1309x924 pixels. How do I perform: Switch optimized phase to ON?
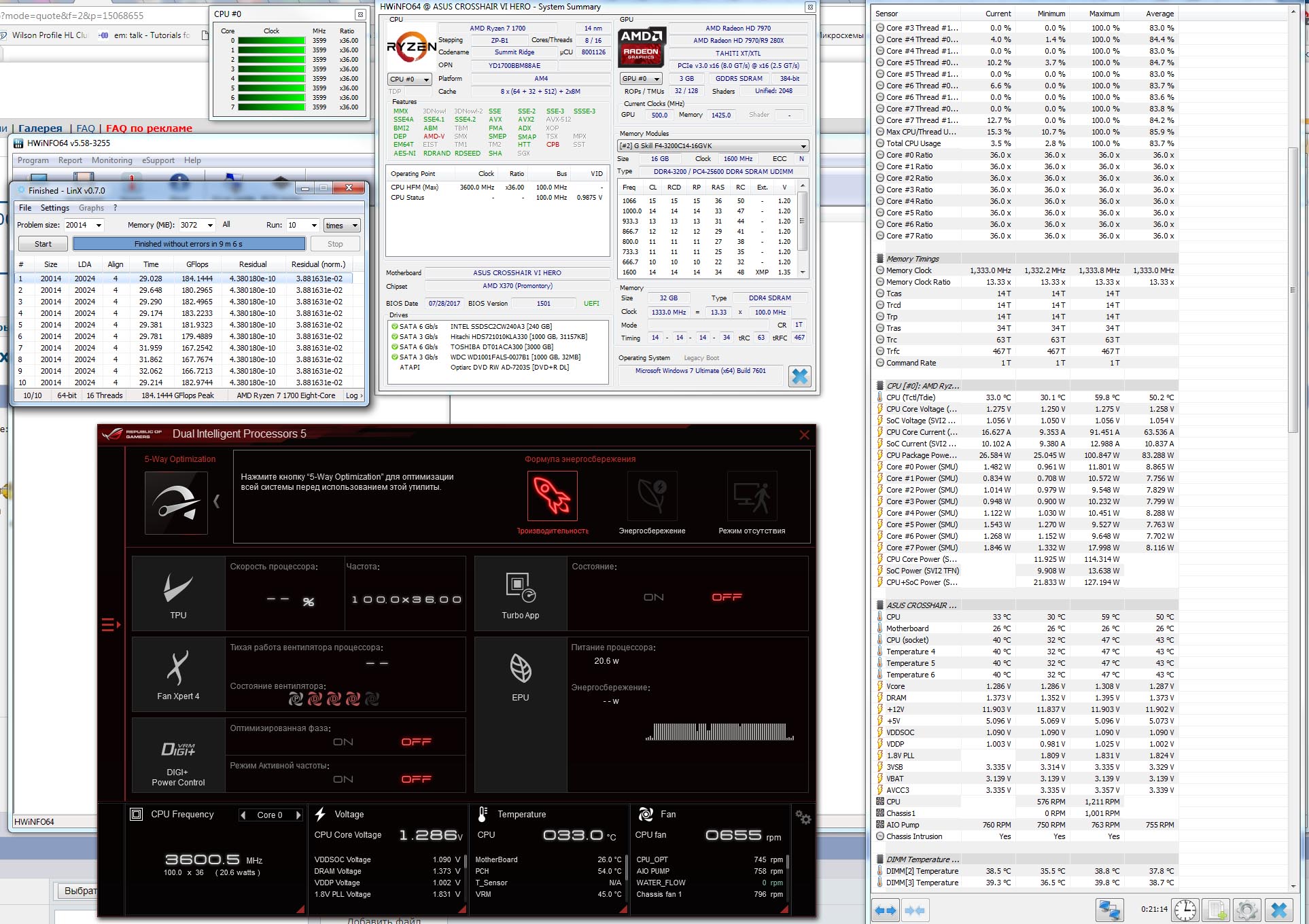[343, 742]
